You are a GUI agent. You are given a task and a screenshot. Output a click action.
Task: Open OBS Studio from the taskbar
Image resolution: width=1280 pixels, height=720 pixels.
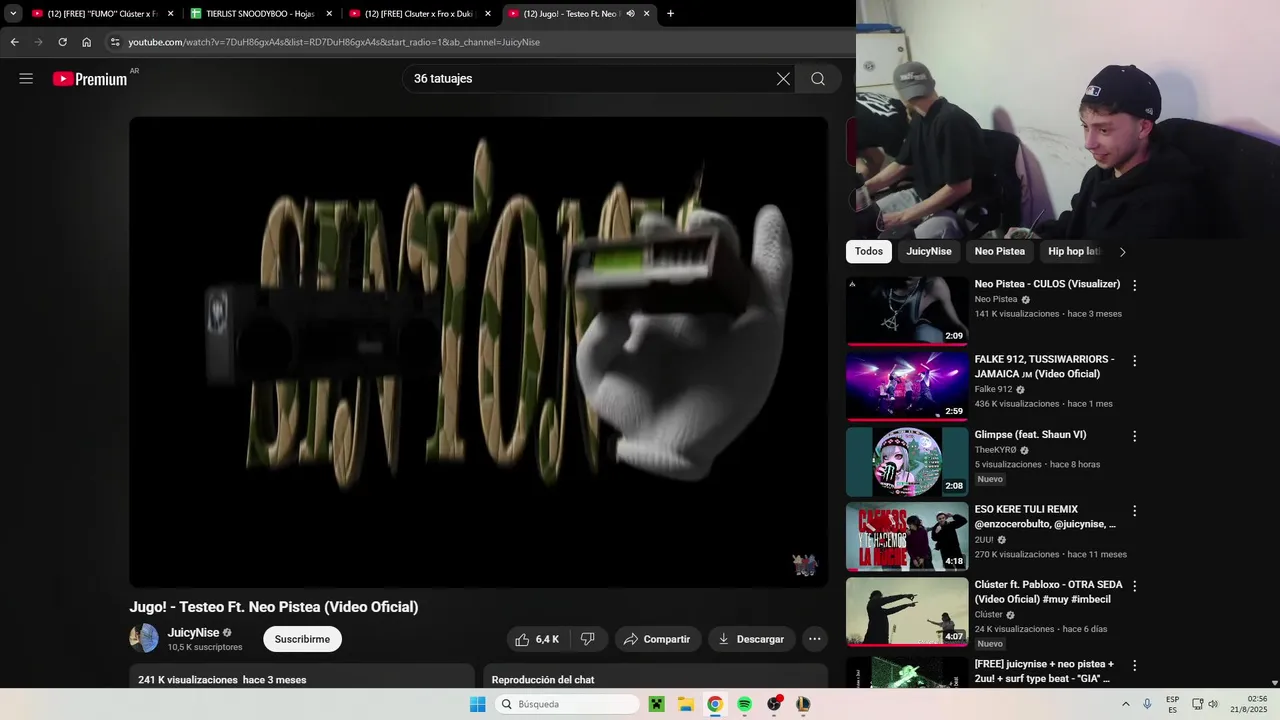(x=774, y=704)
